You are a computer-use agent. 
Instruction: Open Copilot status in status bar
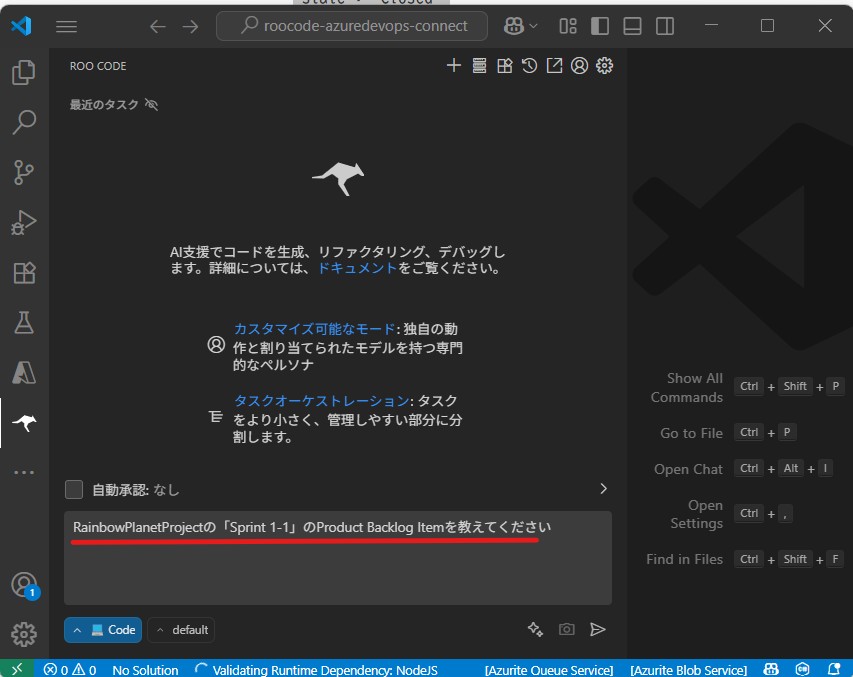tap(771, 669)
